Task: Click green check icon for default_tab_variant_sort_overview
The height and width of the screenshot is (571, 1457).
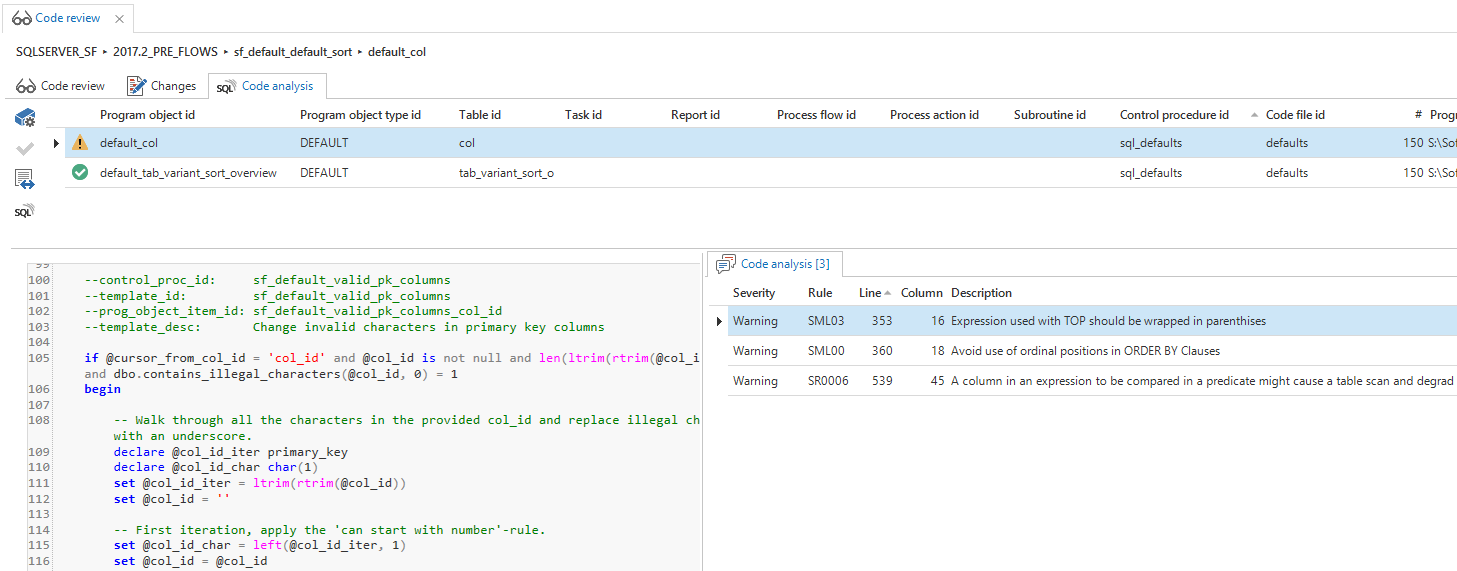Action: pyautogui.click(x=80, y=173)
